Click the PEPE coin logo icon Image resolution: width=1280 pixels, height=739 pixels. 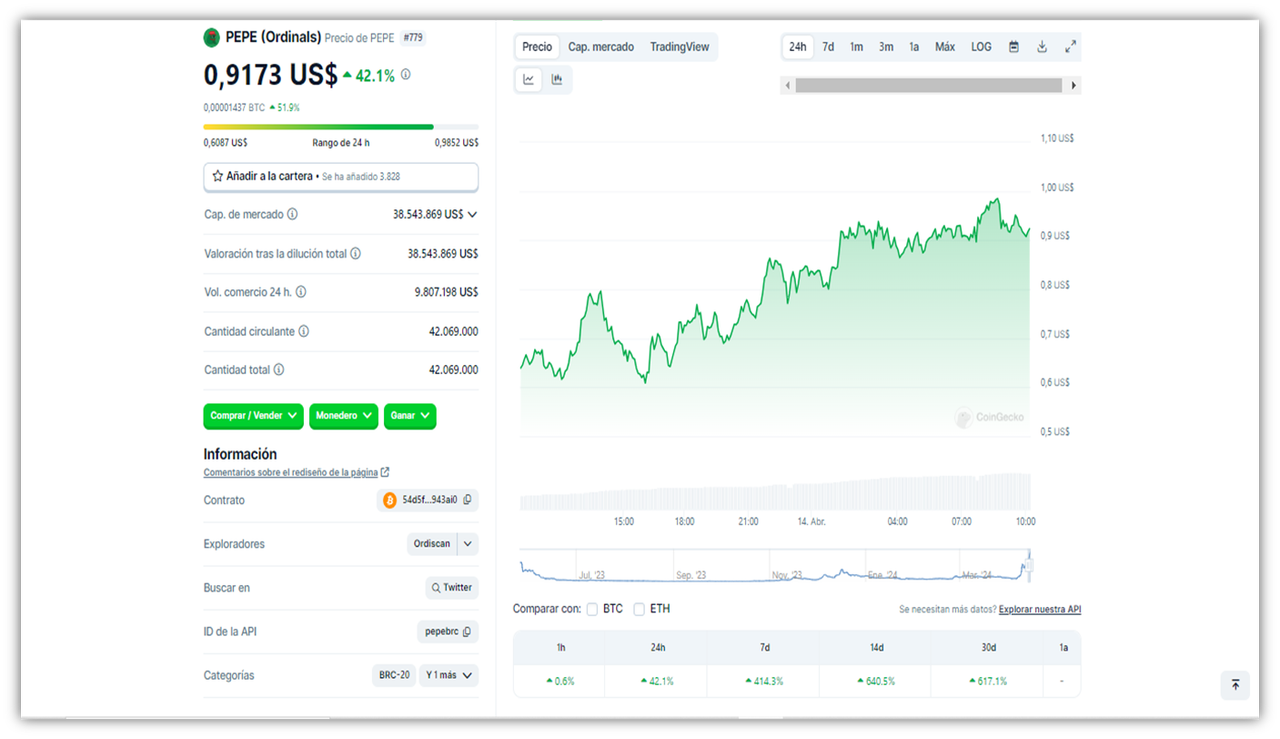pos(211,37)
